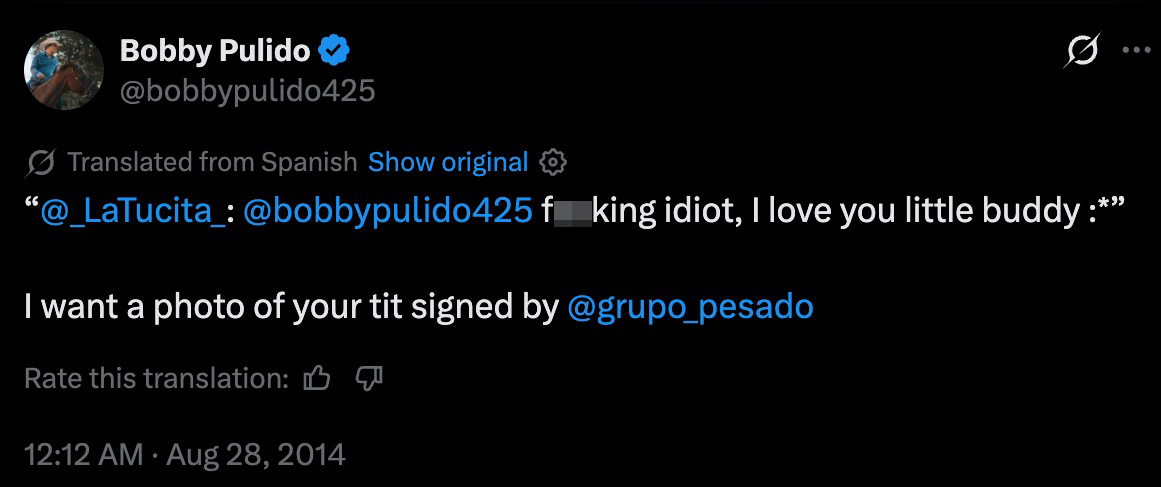Click the blurred censored word in the post

click(572, 212)
